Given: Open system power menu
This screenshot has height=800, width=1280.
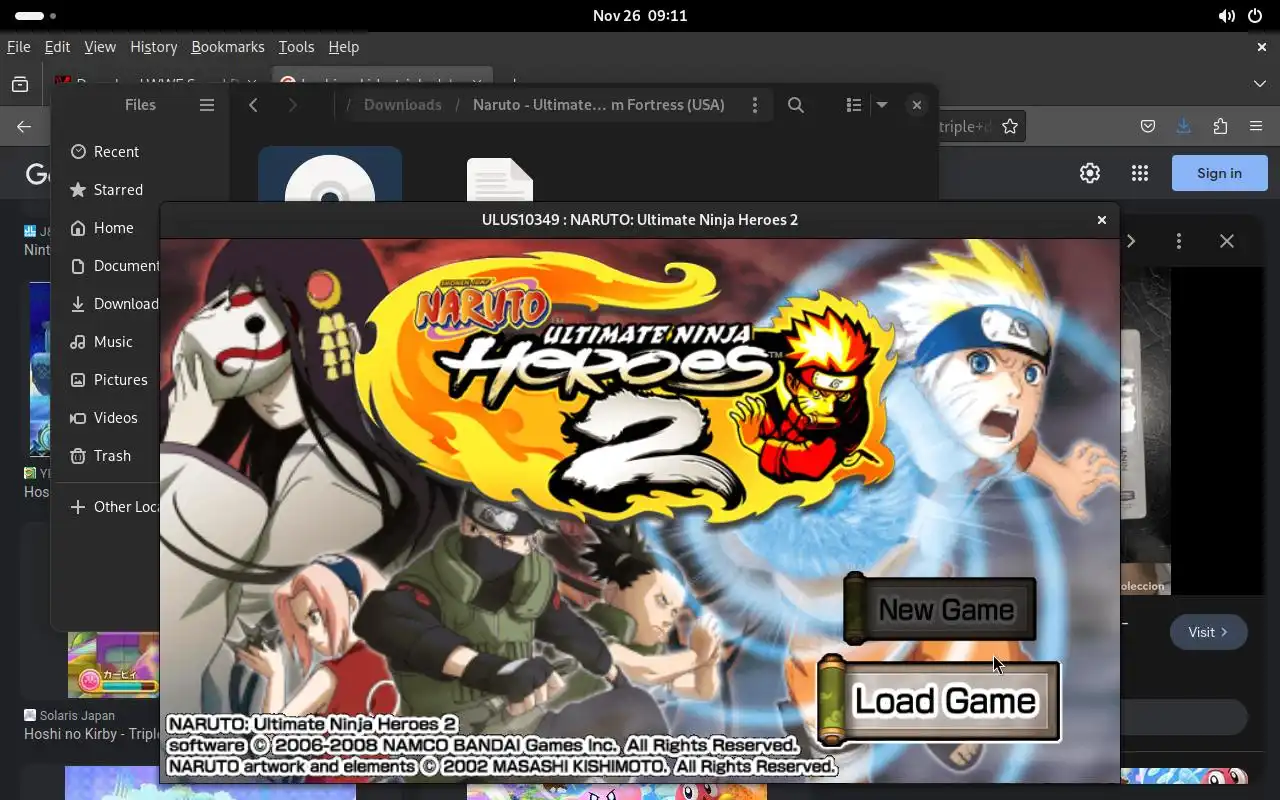Looking at the screenshot, I should [1256, 16].
